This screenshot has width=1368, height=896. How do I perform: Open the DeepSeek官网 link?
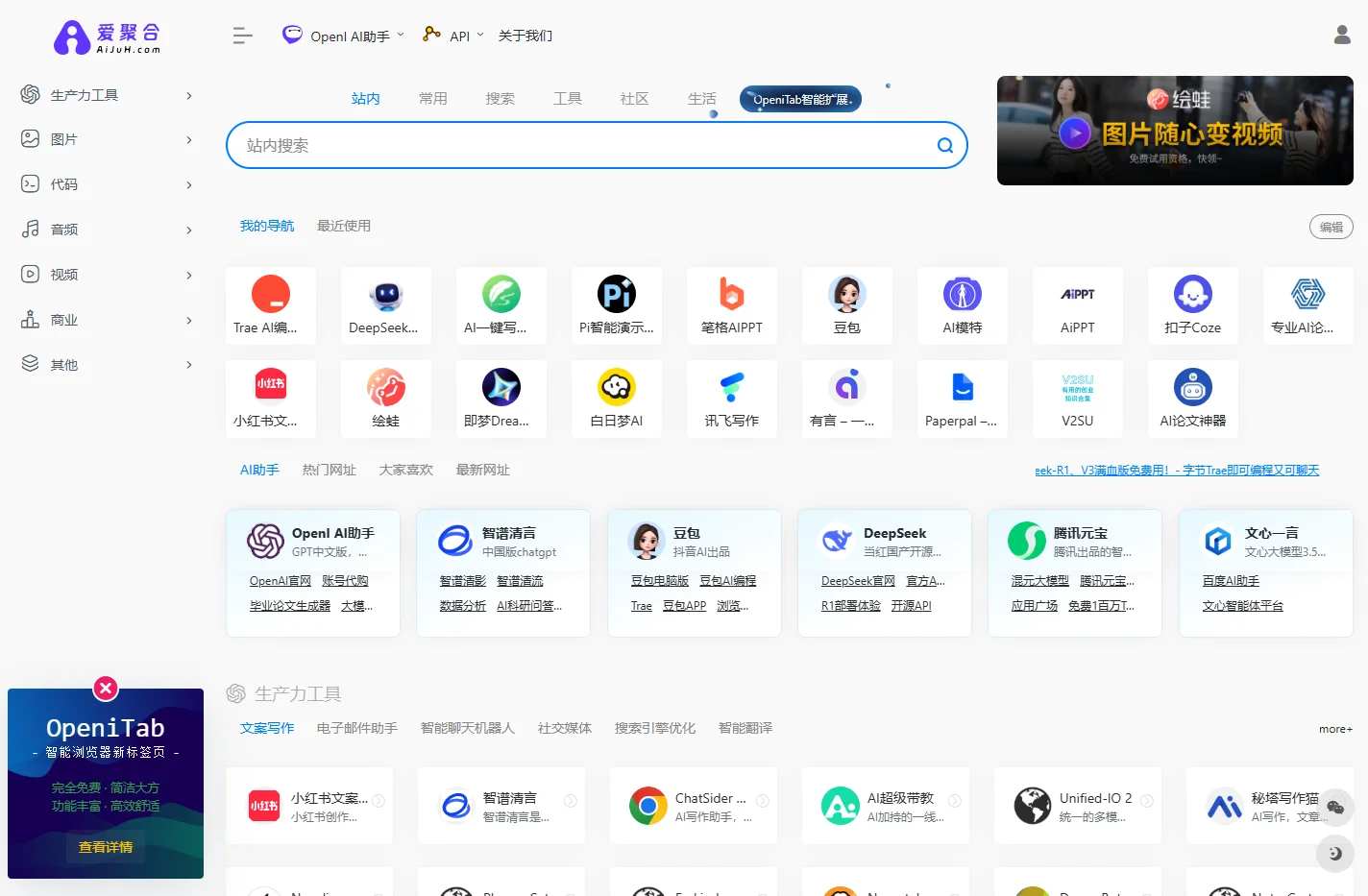[858, 581]
